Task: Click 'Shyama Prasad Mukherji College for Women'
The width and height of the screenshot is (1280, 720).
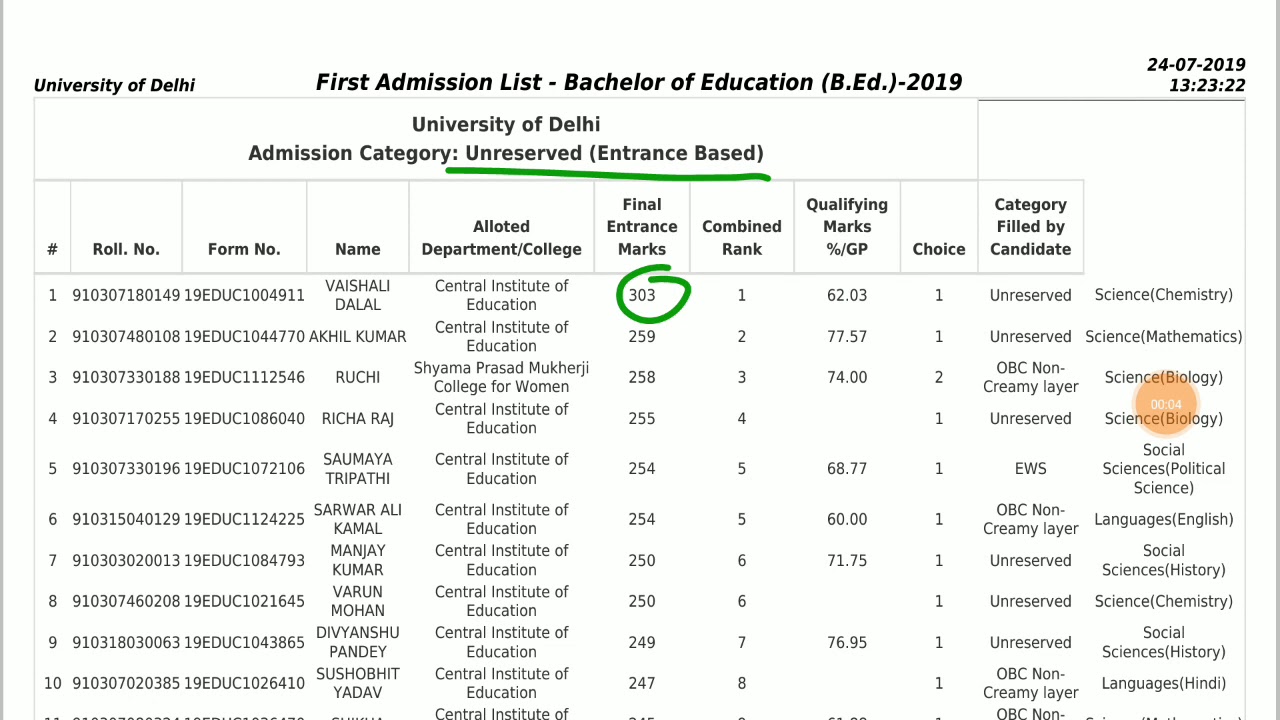Action: (502, 377)
